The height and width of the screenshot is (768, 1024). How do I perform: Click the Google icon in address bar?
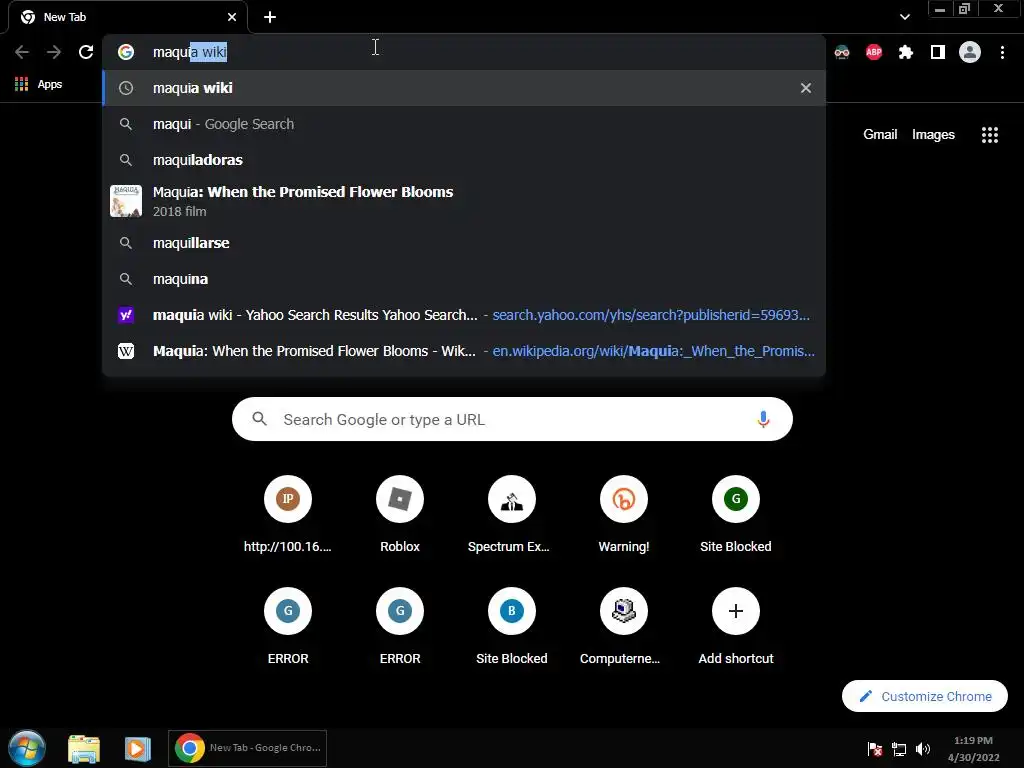(x=126, y=52)
